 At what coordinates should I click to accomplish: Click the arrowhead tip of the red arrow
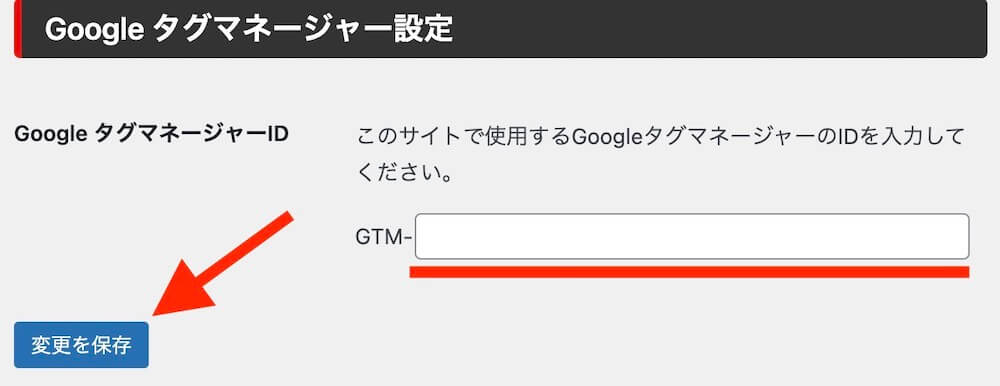[x=158, y=310]
